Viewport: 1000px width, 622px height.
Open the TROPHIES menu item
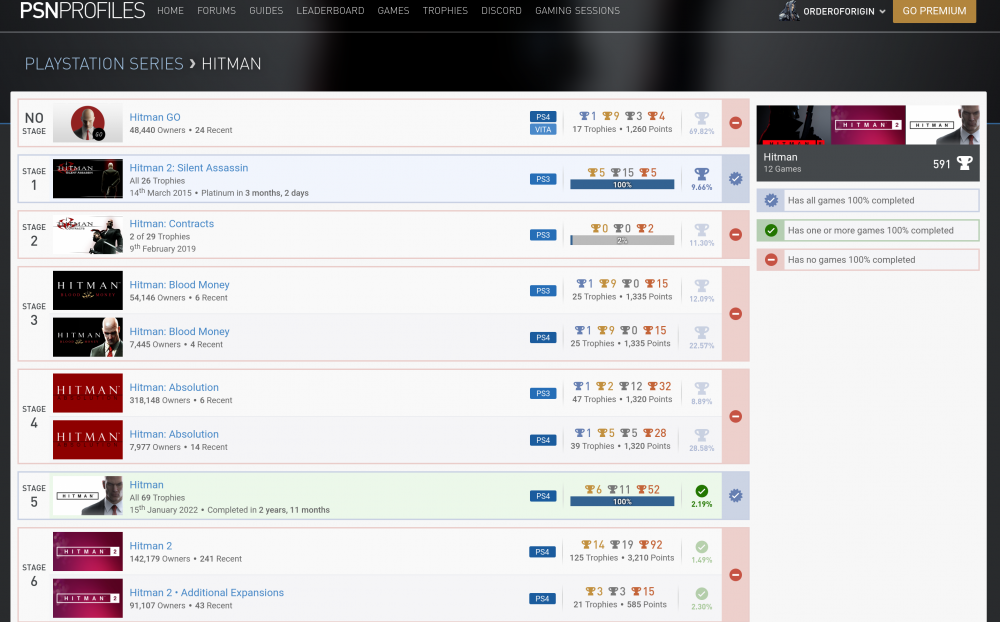pos(445,11)
